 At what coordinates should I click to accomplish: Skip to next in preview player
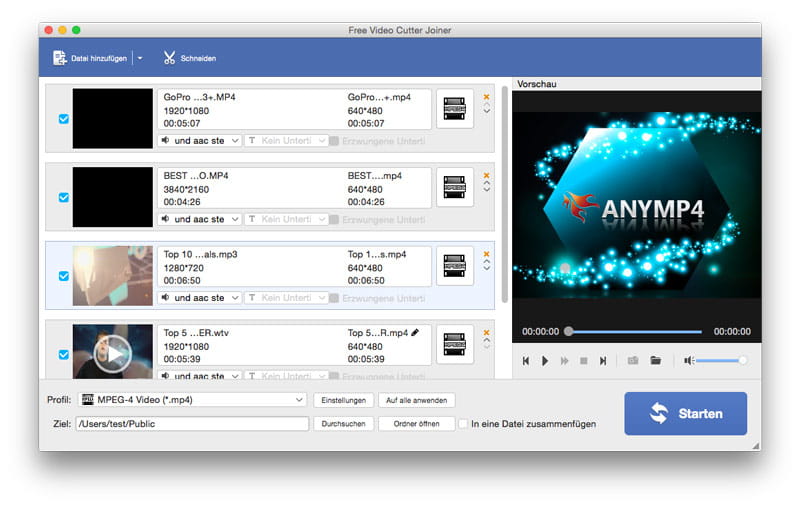tap(603, 361)
